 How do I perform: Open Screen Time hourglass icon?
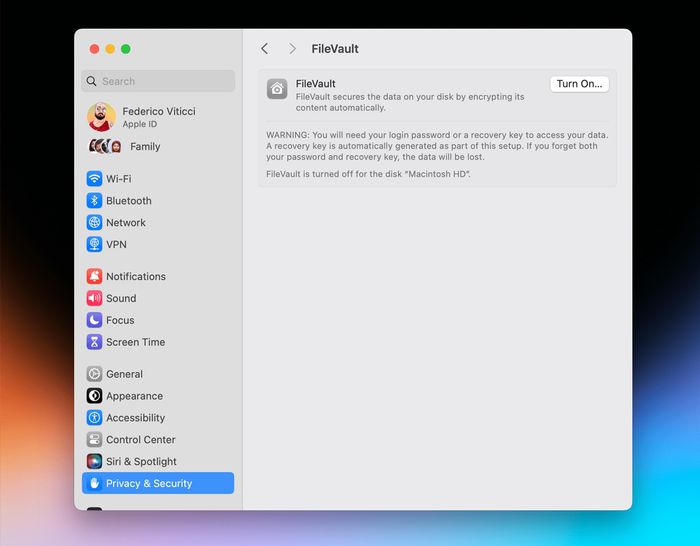[94, 343]
